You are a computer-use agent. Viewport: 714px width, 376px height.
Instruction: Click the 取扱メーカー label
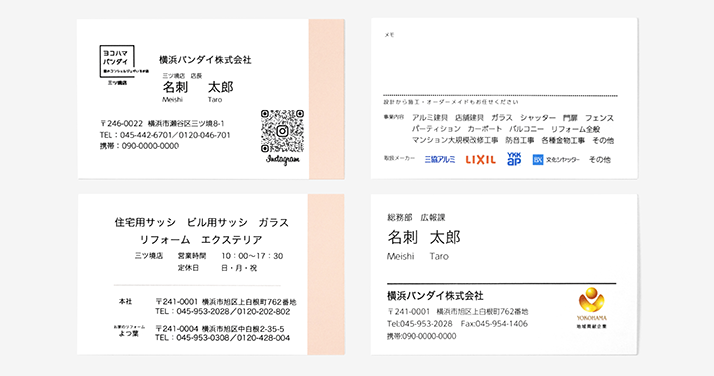[399, 158]
